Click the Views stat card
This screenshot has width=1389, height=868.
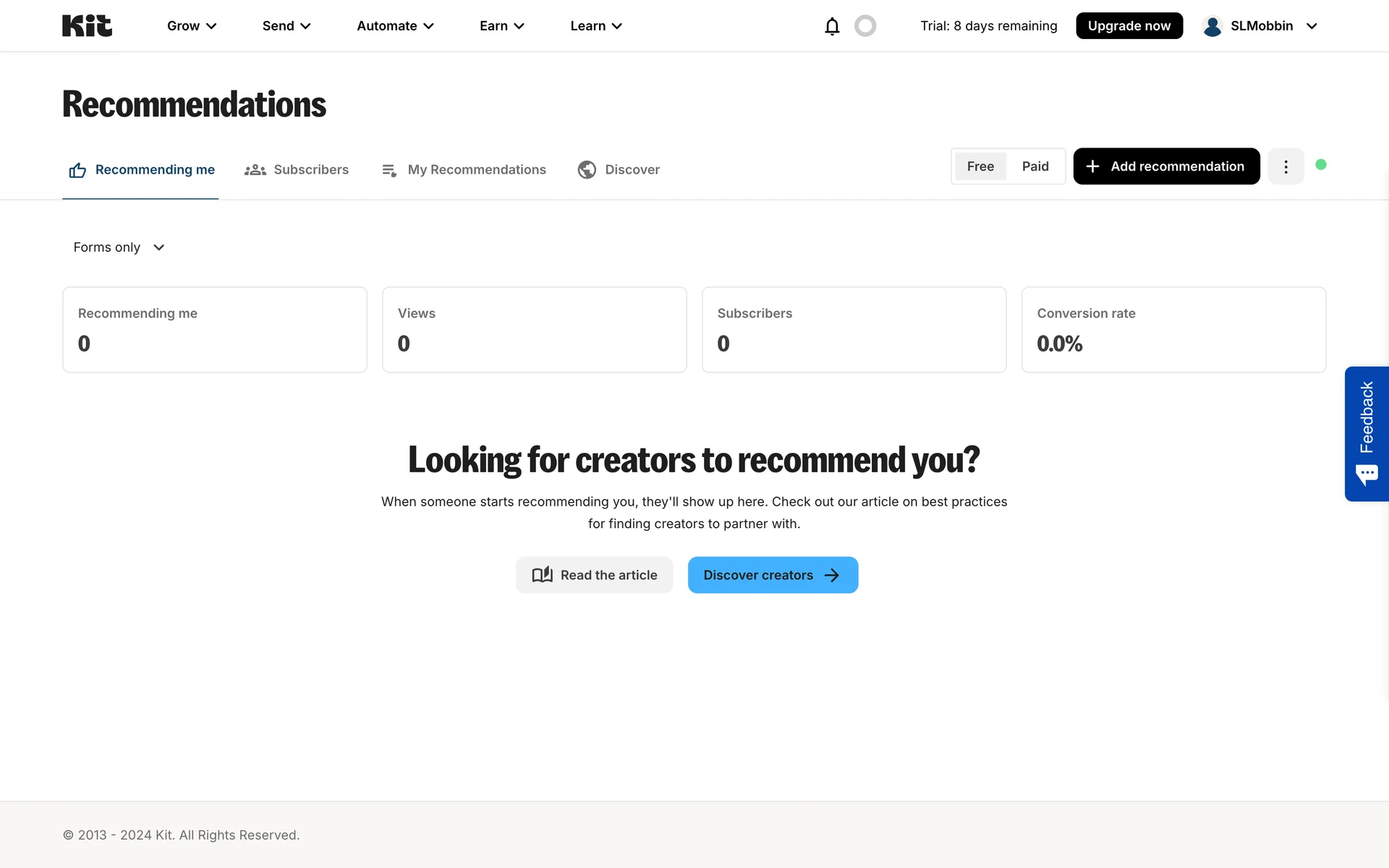tap(534, 330)
